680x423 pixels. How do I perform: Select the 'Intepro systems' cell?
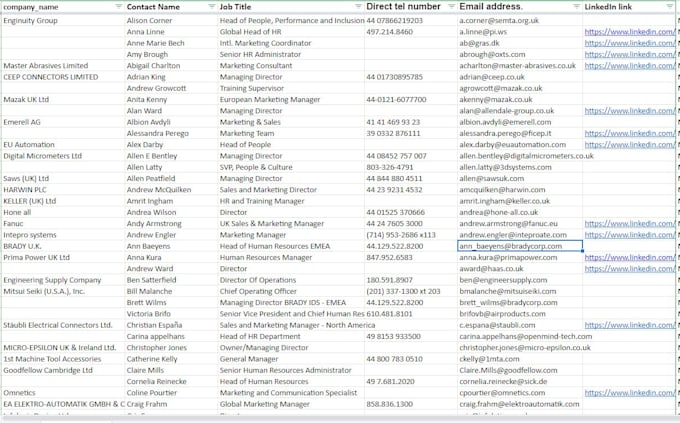click(62, 235)
